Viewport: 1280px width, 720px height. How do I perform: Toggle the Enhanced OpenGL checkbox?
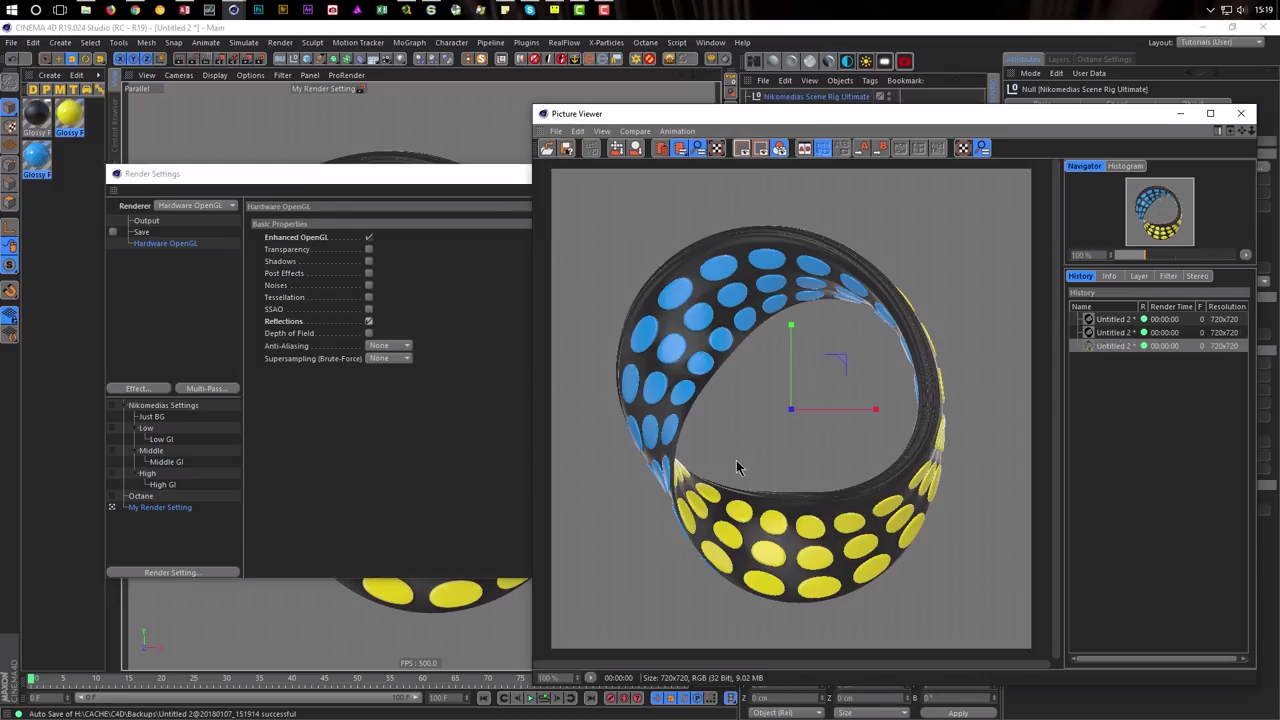tap(369, 237)
